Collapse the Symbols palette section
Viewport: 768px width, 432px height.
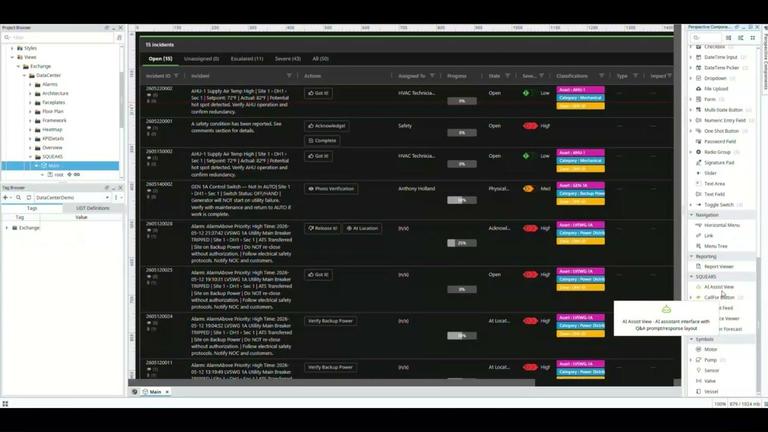point(692,339)
